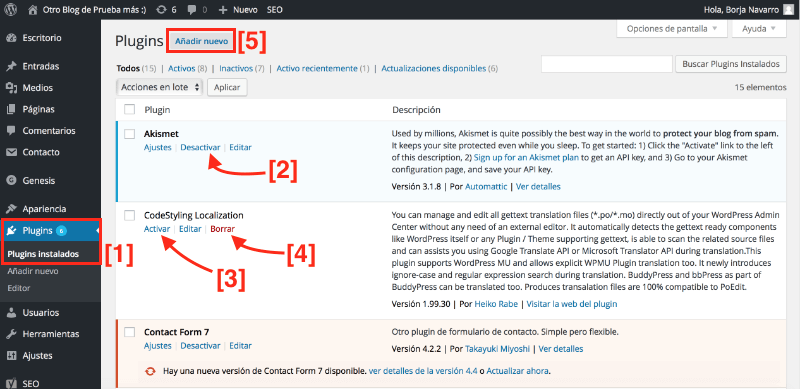This screenshot has height=389, width=800.
Task: Click the Aplicar button
Action: click(x=227, y=87)
